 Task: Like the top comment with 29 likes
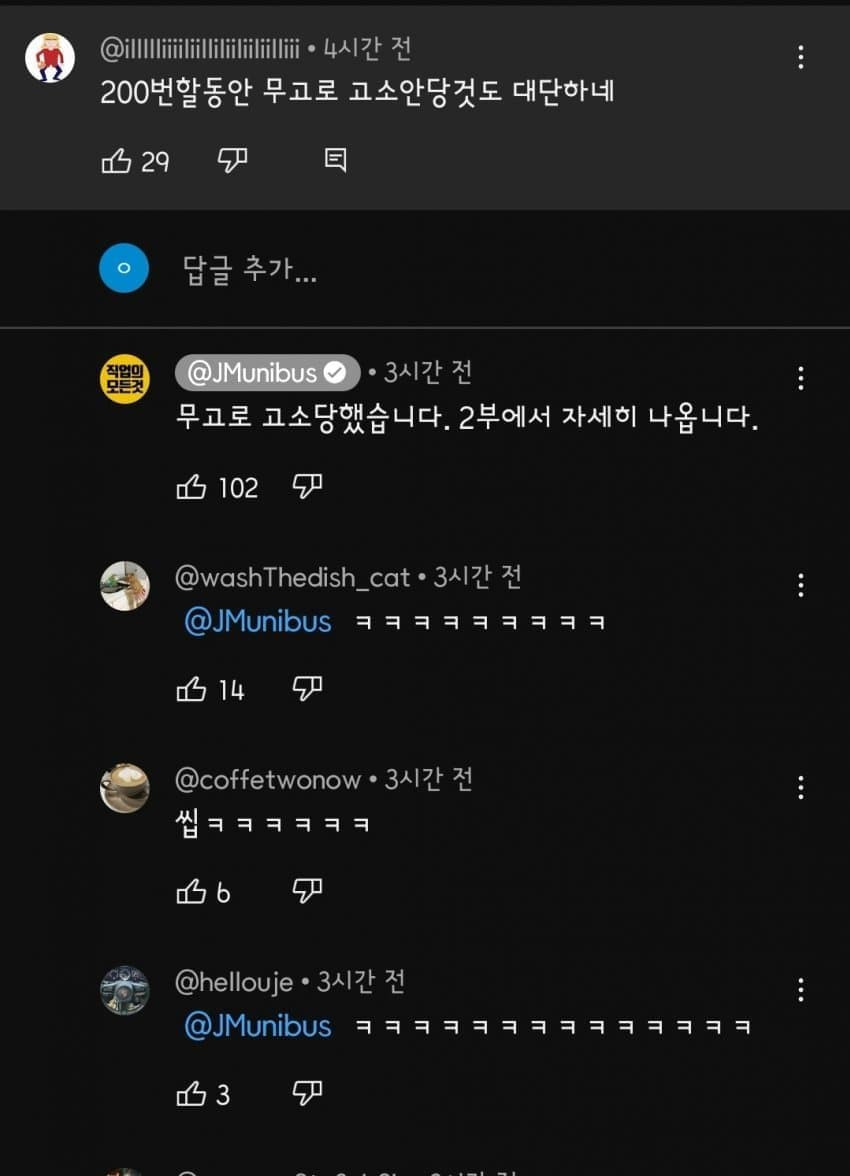pyautogui.click(x=117, y=161)
